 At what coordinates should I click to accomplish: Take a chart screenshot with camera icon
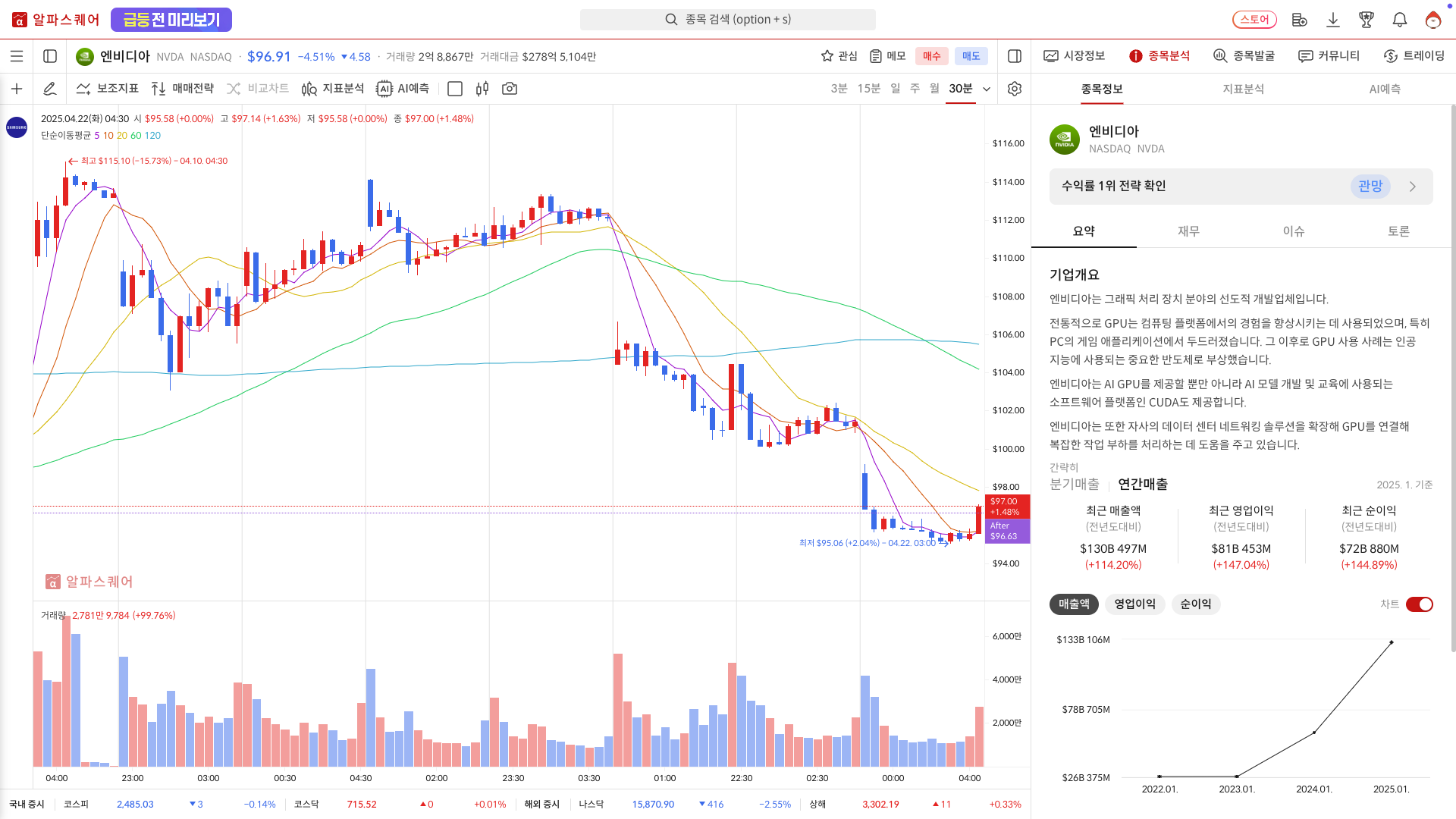(x=510, y=89)
